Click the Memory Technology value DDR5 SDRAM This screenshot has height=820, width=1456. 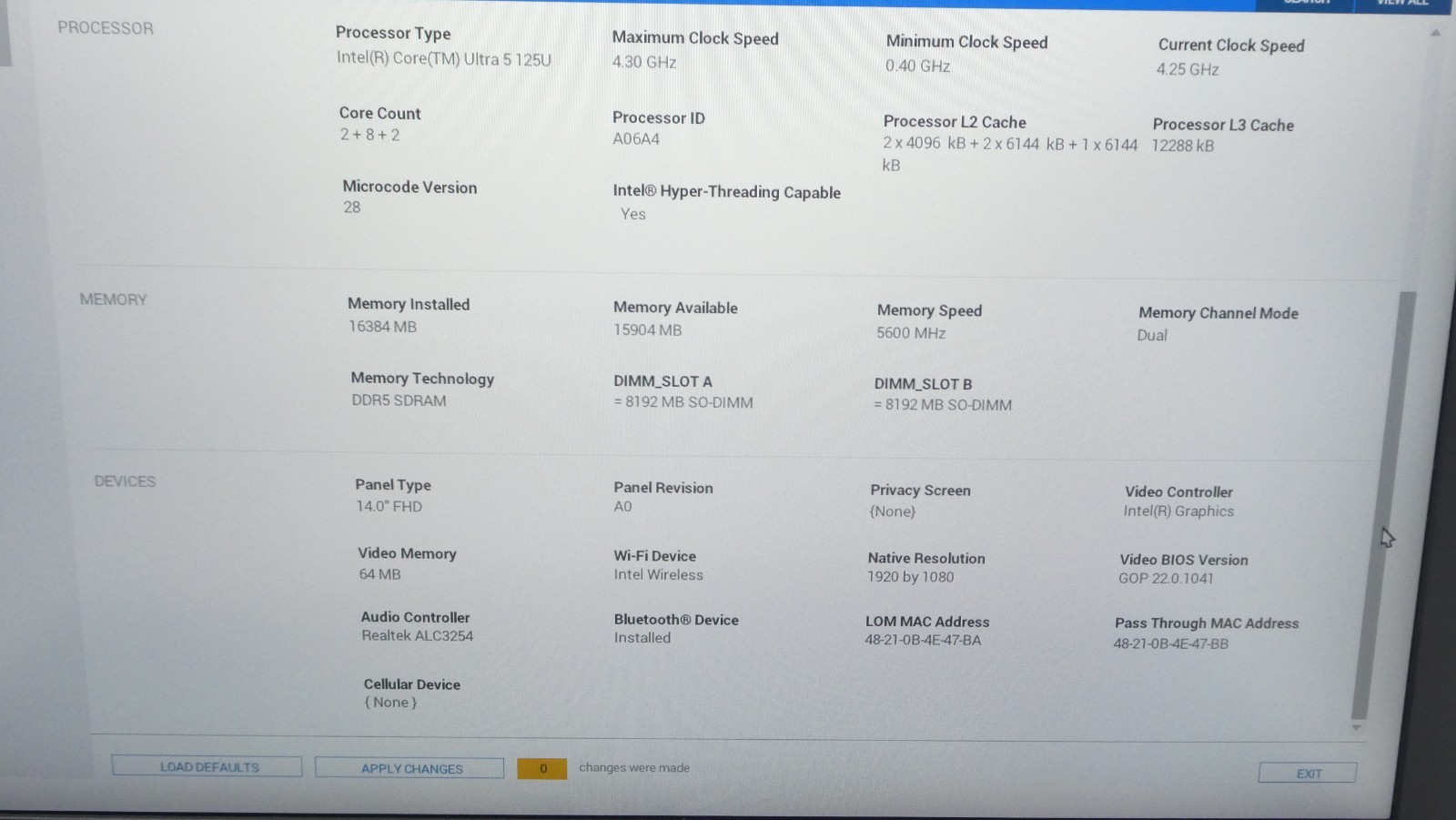pyautogui.click(x=399, y=400)
